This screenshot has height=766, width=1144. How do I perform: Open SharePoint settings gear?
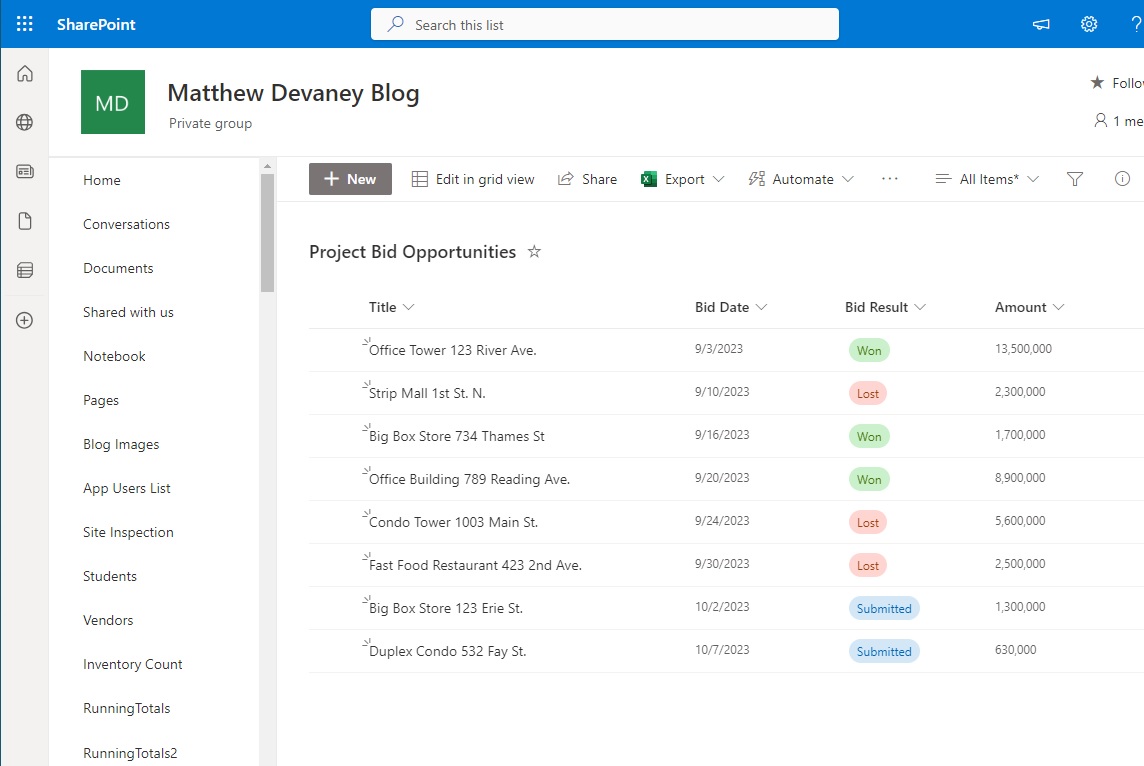click(1089, 24)
